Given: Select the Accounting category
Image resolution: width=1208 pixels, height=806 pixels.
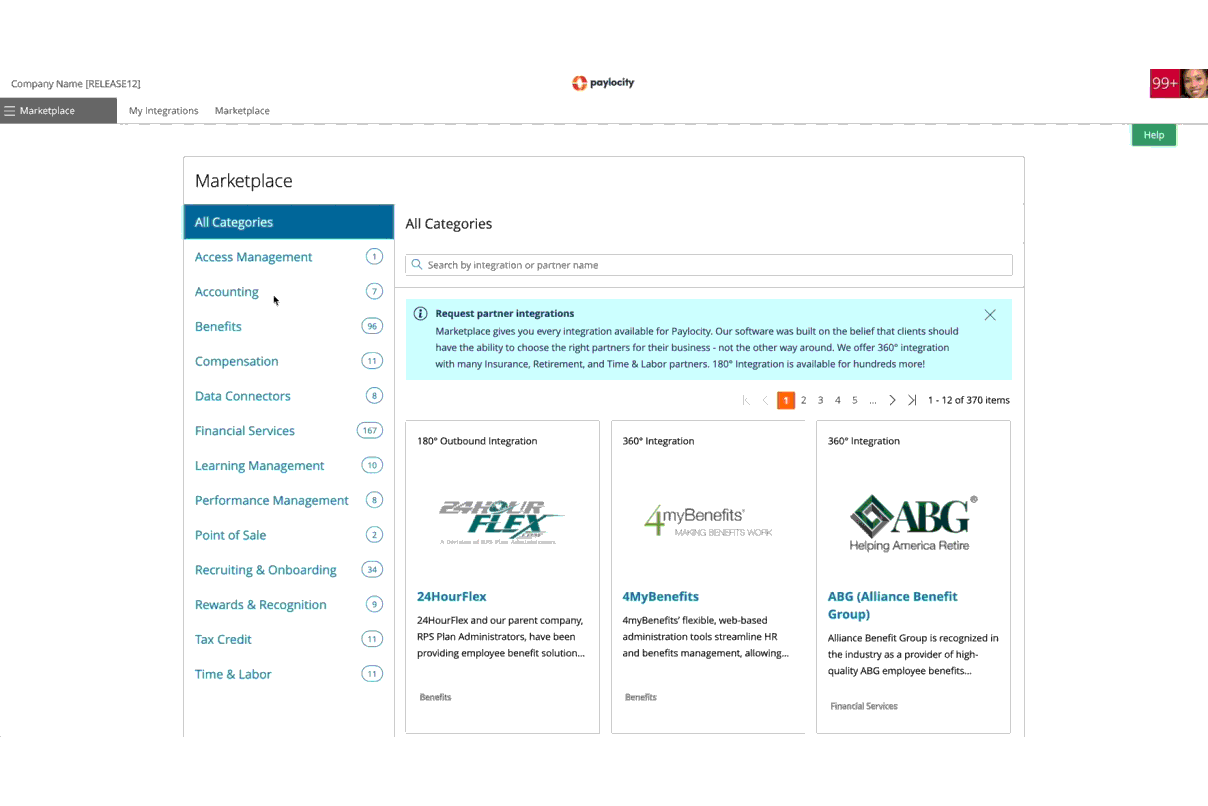Looking at the screenshot, I should pos(289,292).
